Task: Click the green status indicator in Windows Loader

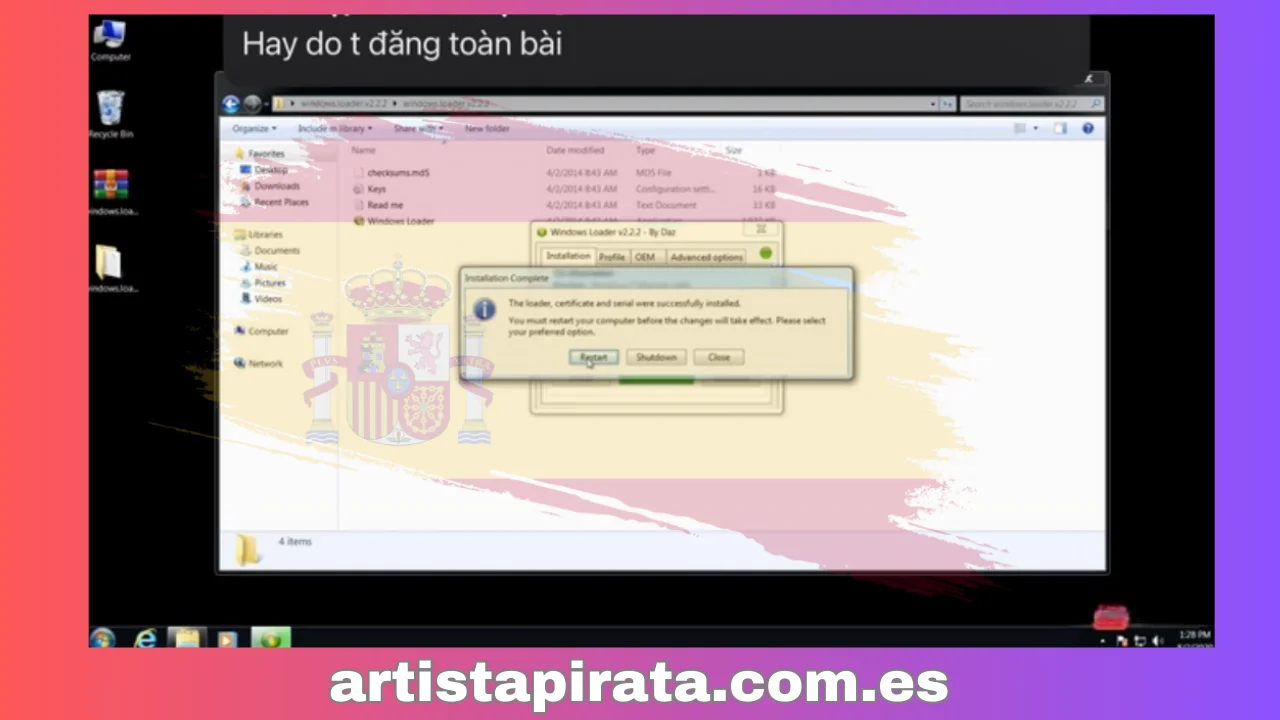Action: click(x=765, y=253)
